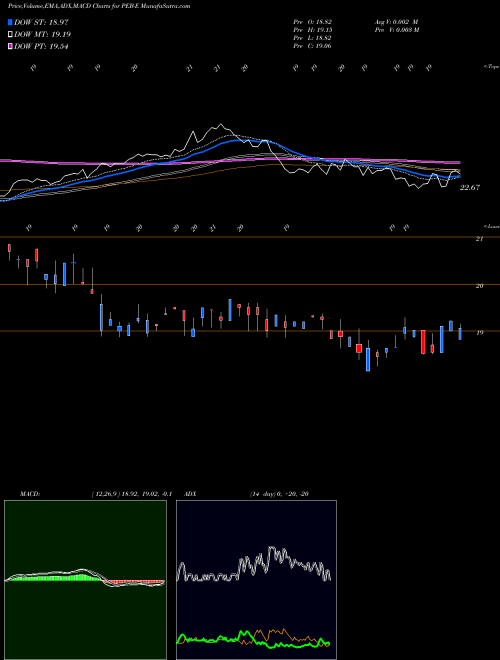Click the 20 price axis label
The height and width of the screenshot is (660, 500).
[x=479, y=286]
